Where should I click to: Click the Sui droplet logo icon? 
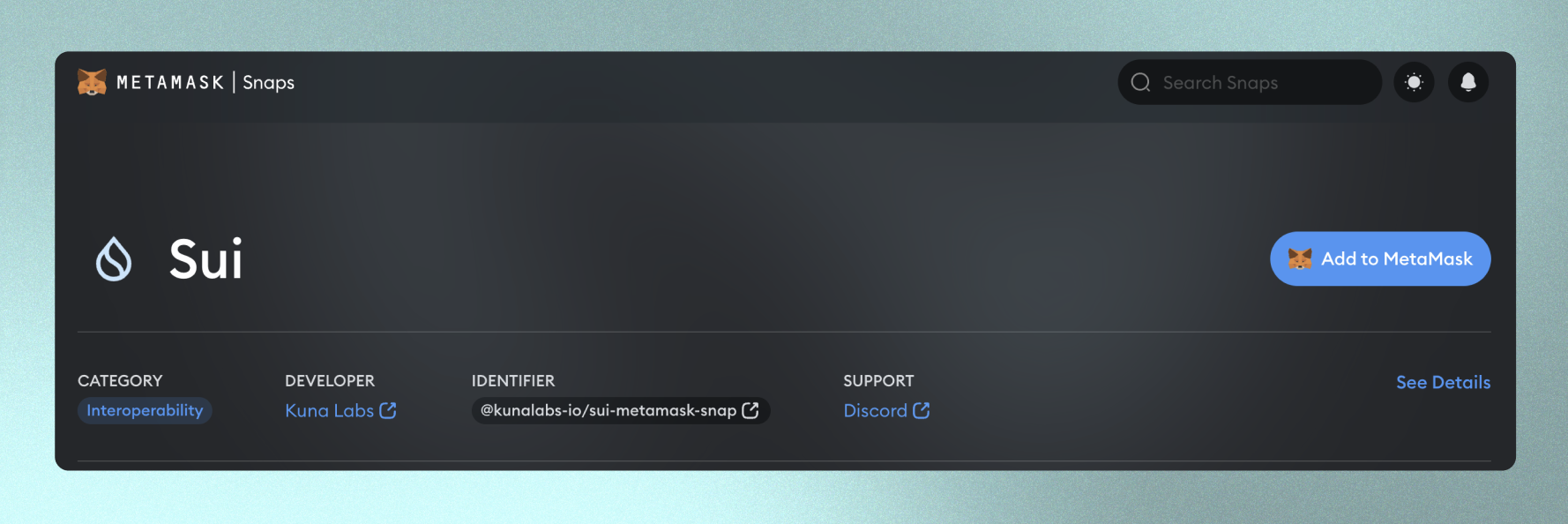(x=114, y=259)
